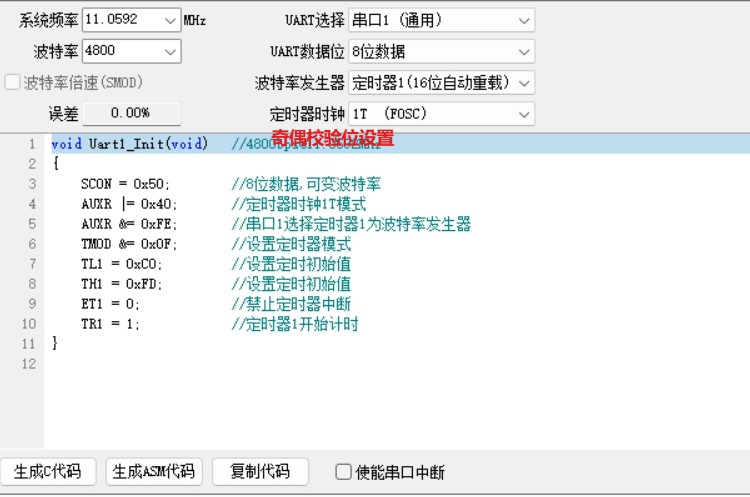
Task: Click comment //定时器1开始计时
Action: pos(295,324)
